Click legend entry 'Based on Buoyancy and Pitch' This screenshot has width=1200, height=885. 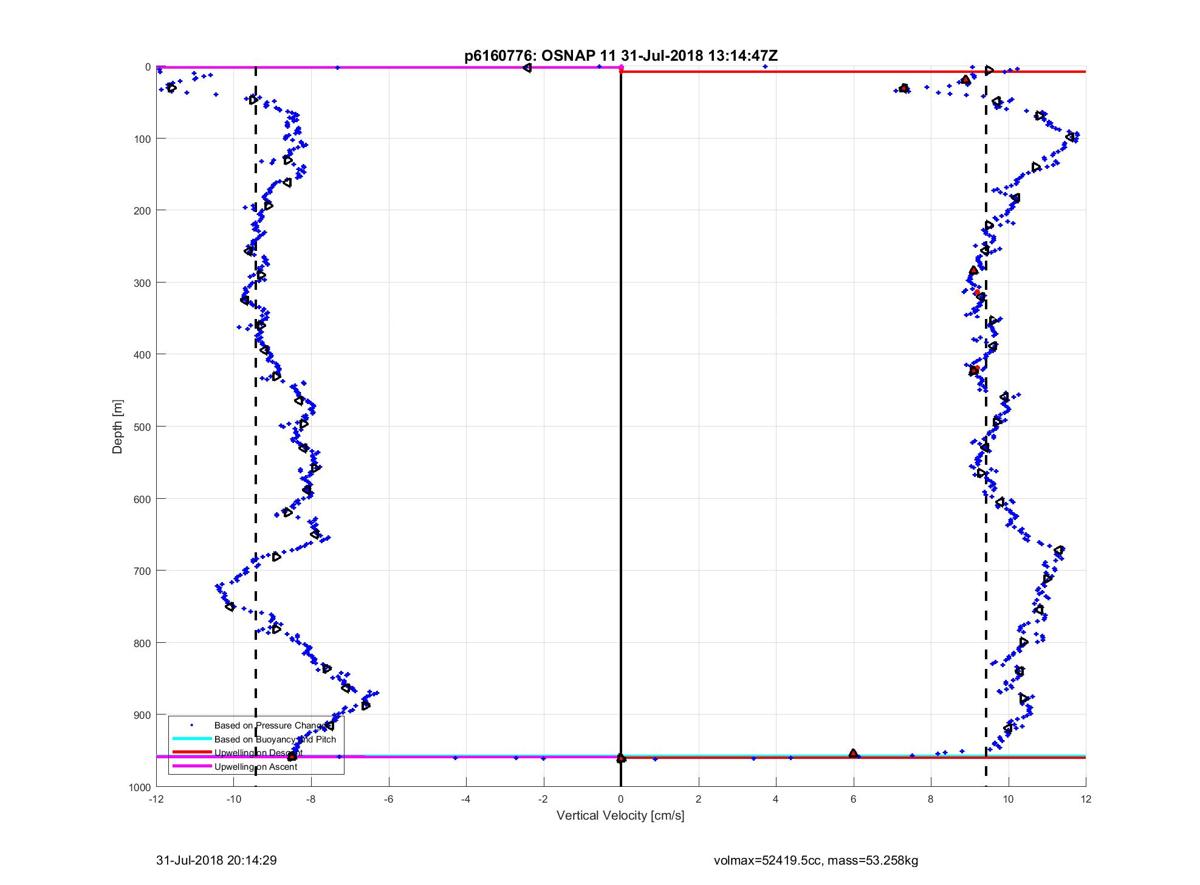click(x=276, y=738)
